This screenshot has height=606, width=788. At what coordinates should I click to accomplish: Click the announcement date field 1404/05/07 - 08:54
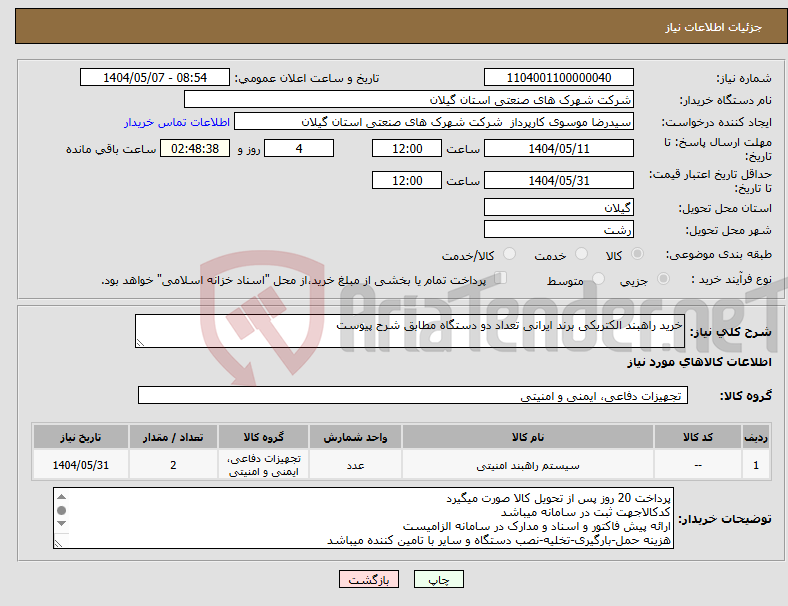point(155,77)
